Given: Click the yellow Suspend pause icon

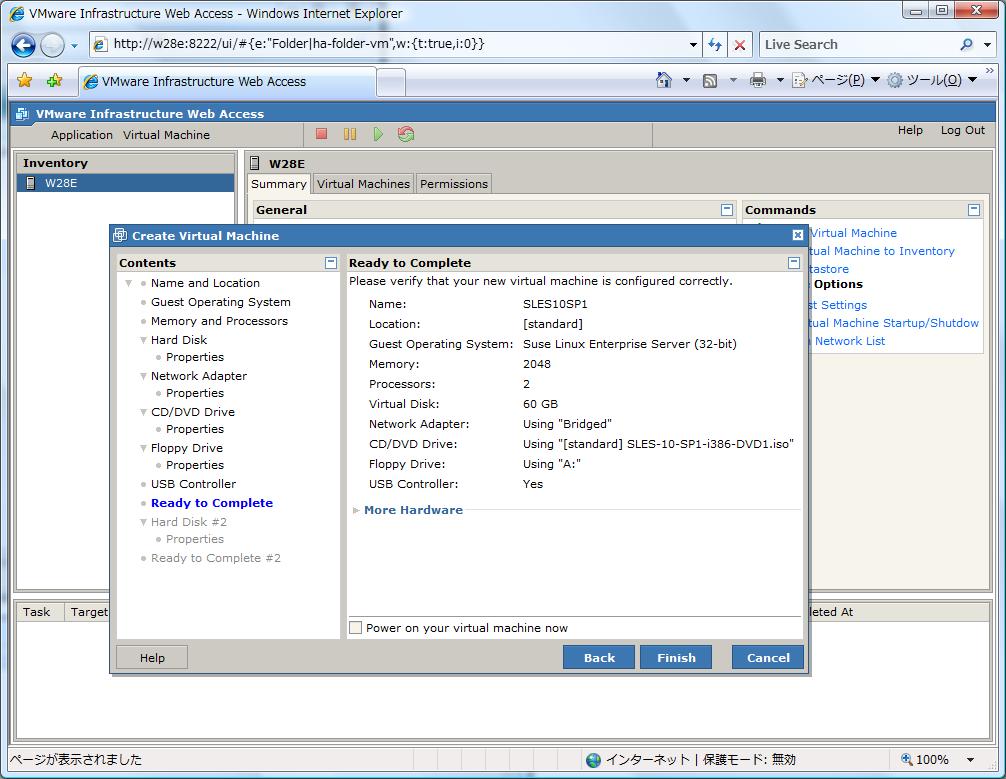Looking at the screenshot, I should pyautogui.click(x=350, y=134).
